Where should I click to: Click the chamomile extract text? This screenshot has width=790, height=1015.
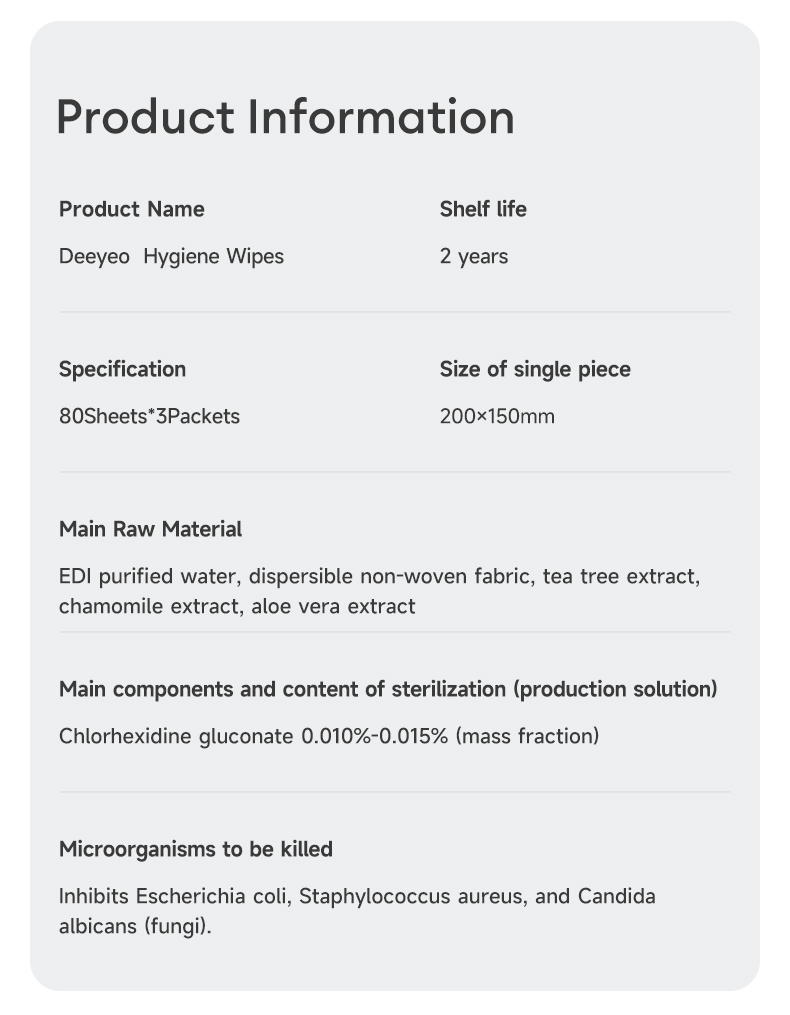pos(149,606)
